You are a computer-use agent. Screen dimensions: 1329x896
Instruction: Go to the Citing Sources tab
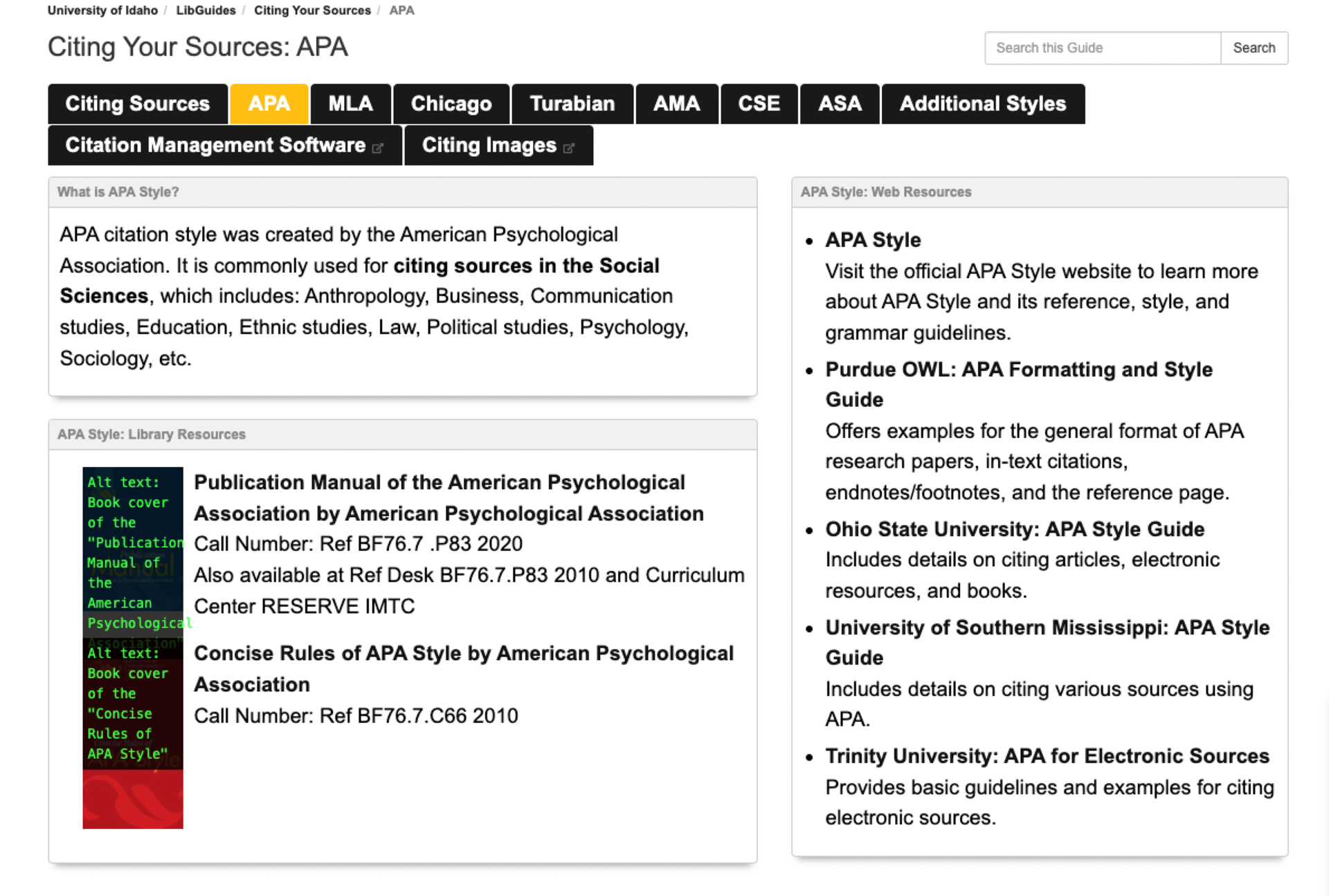137,104
